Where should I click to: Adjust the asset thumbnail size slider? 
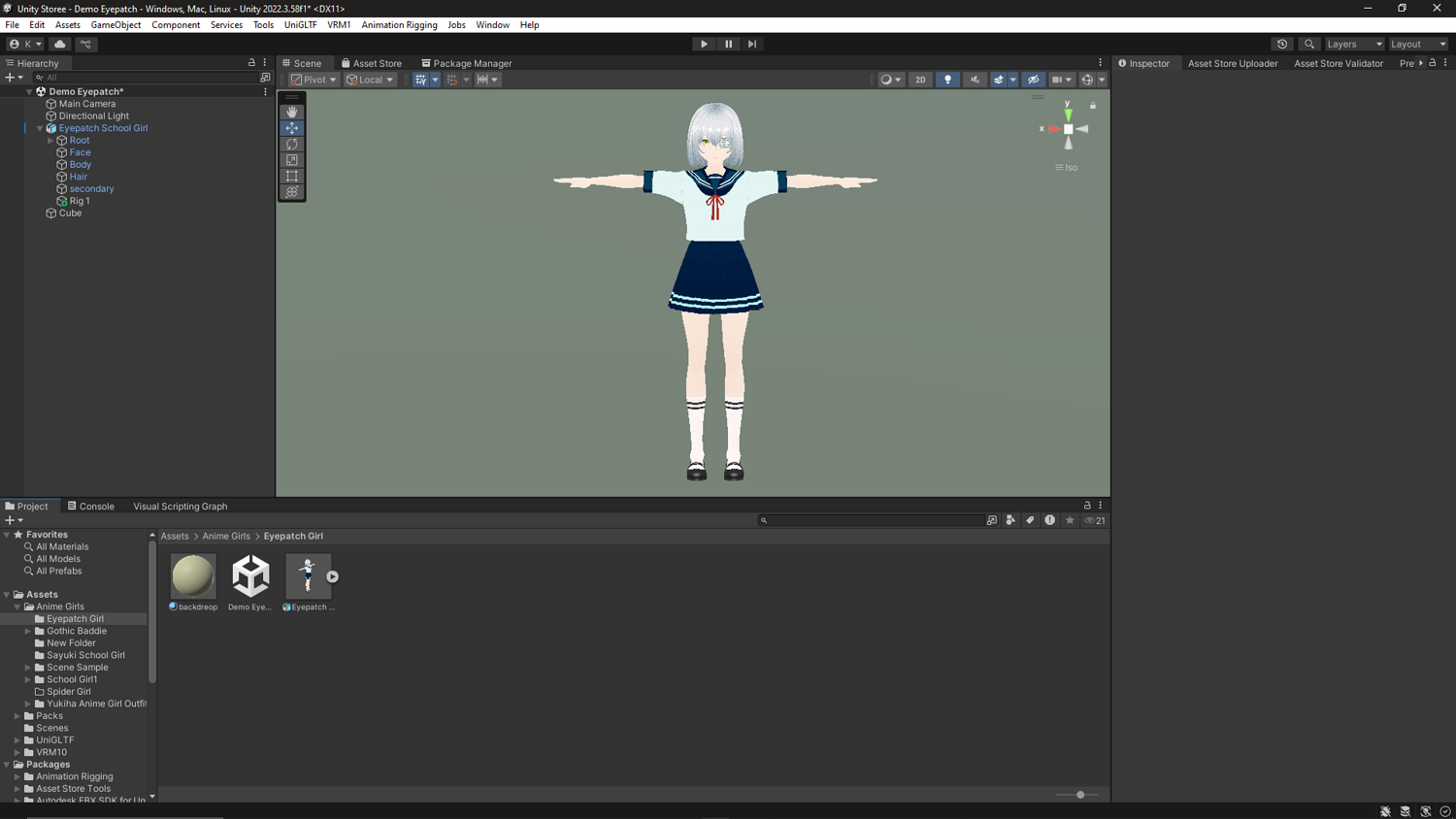coord(1079,795)
